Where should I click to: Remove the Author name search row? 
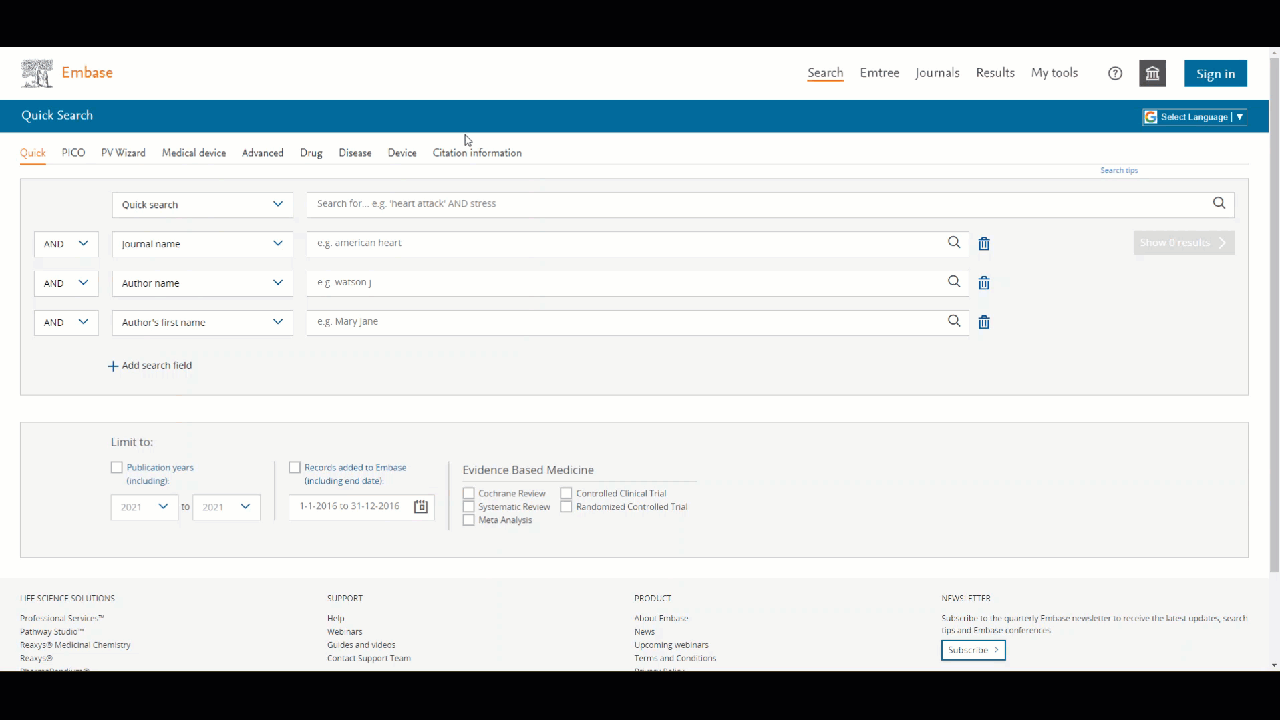(x=984, y=283)
